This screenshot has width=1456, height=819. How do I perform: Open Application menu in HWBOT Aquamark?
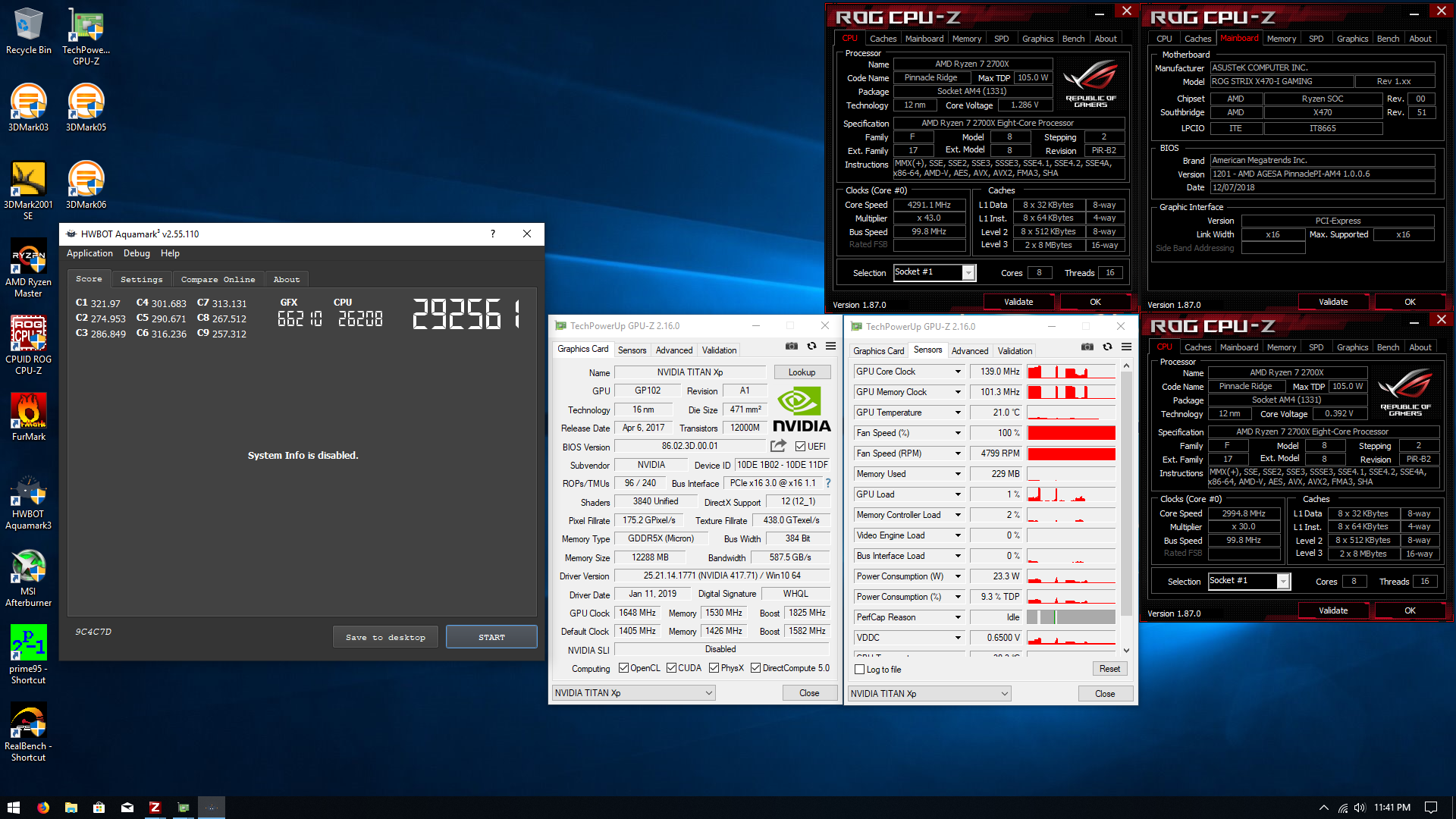(x=89, y=253)
